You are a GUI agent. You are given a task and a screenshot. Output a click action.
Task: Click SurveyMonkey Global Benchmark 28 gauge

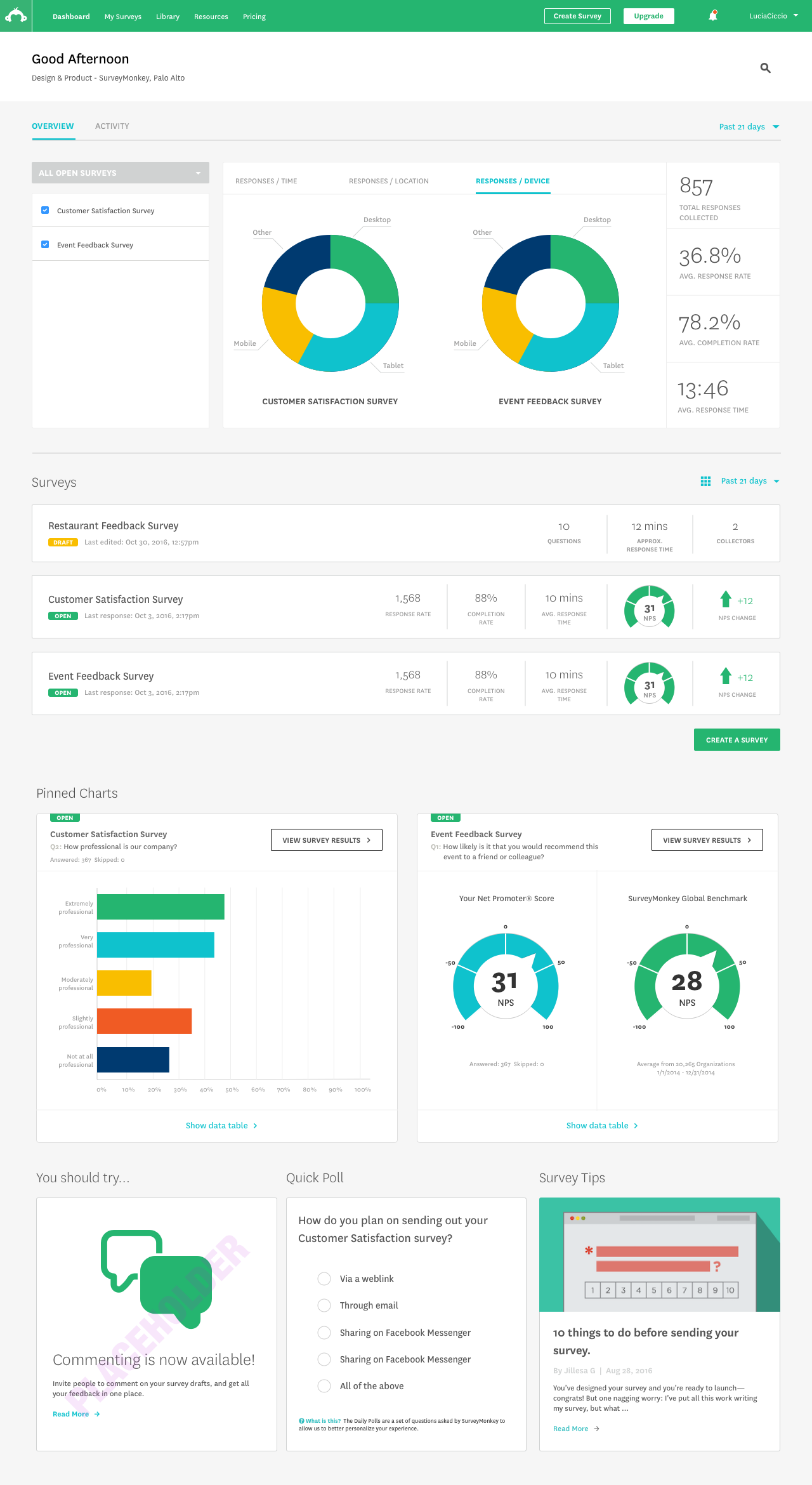point(687,977)
